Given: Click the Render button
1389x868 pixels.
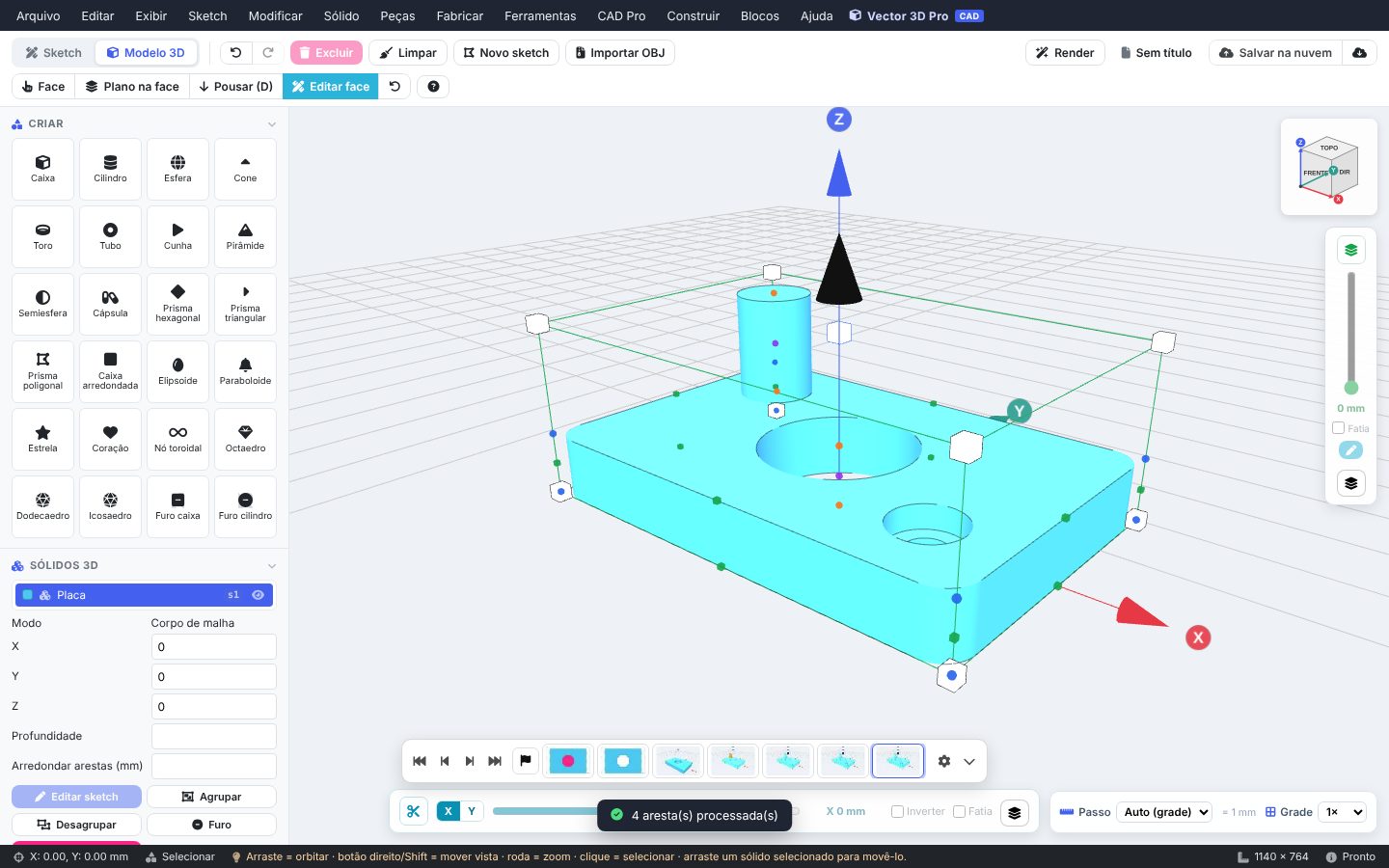Looking at the screenshot, I should pyautogui.click(x=1065, y=53).
